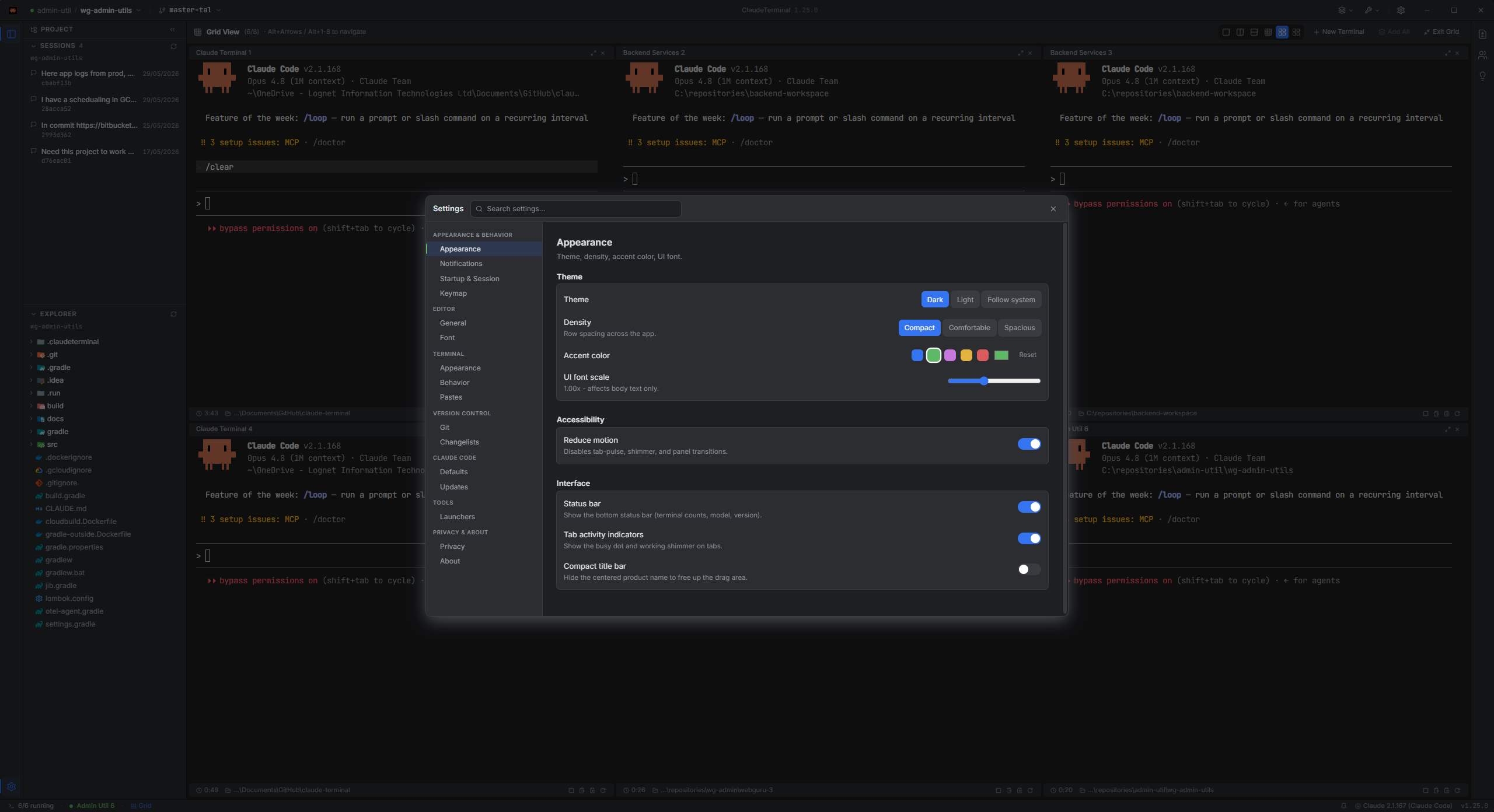This screenshot has width=1494, height=812.
Task: Open Terminal Behavior settings page
Action: pos(484,383)
